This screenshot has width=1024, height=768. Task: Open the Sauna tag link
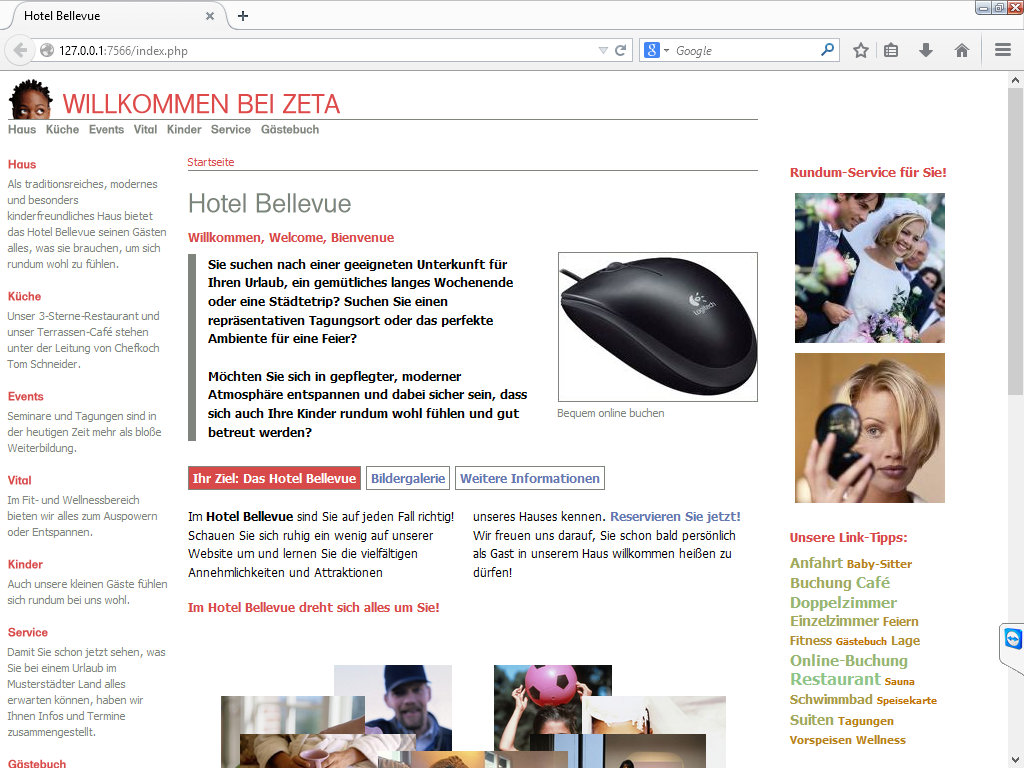click(x=899, y=681)
